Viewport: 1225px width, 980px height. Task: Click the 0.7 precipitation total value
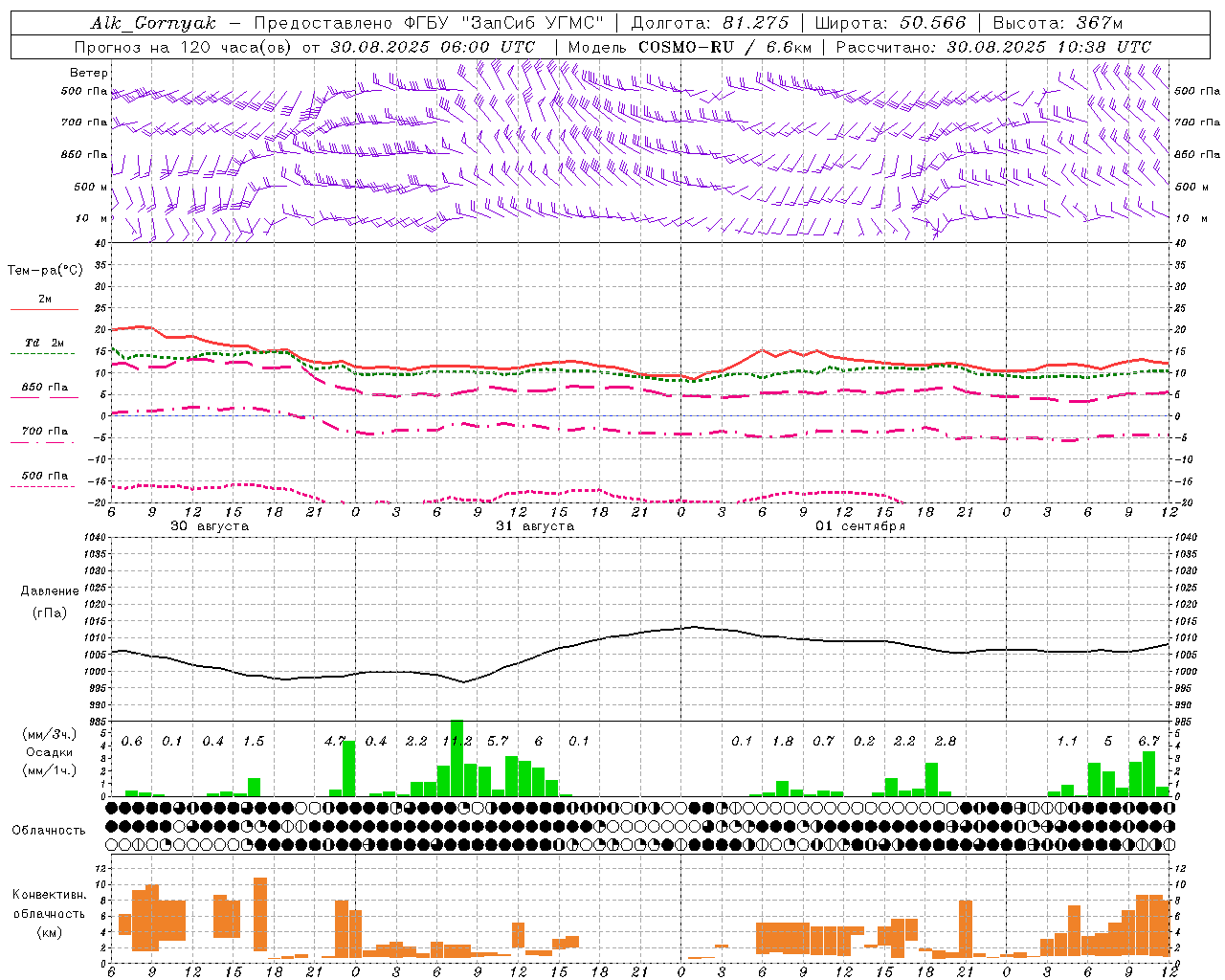(x=824, y=742)
